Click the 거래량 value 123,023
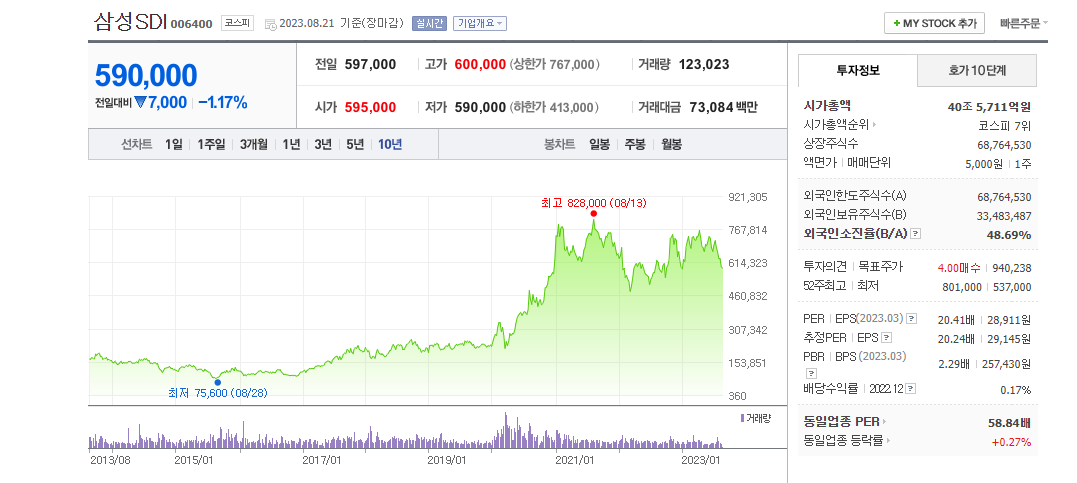 (704, 65)
